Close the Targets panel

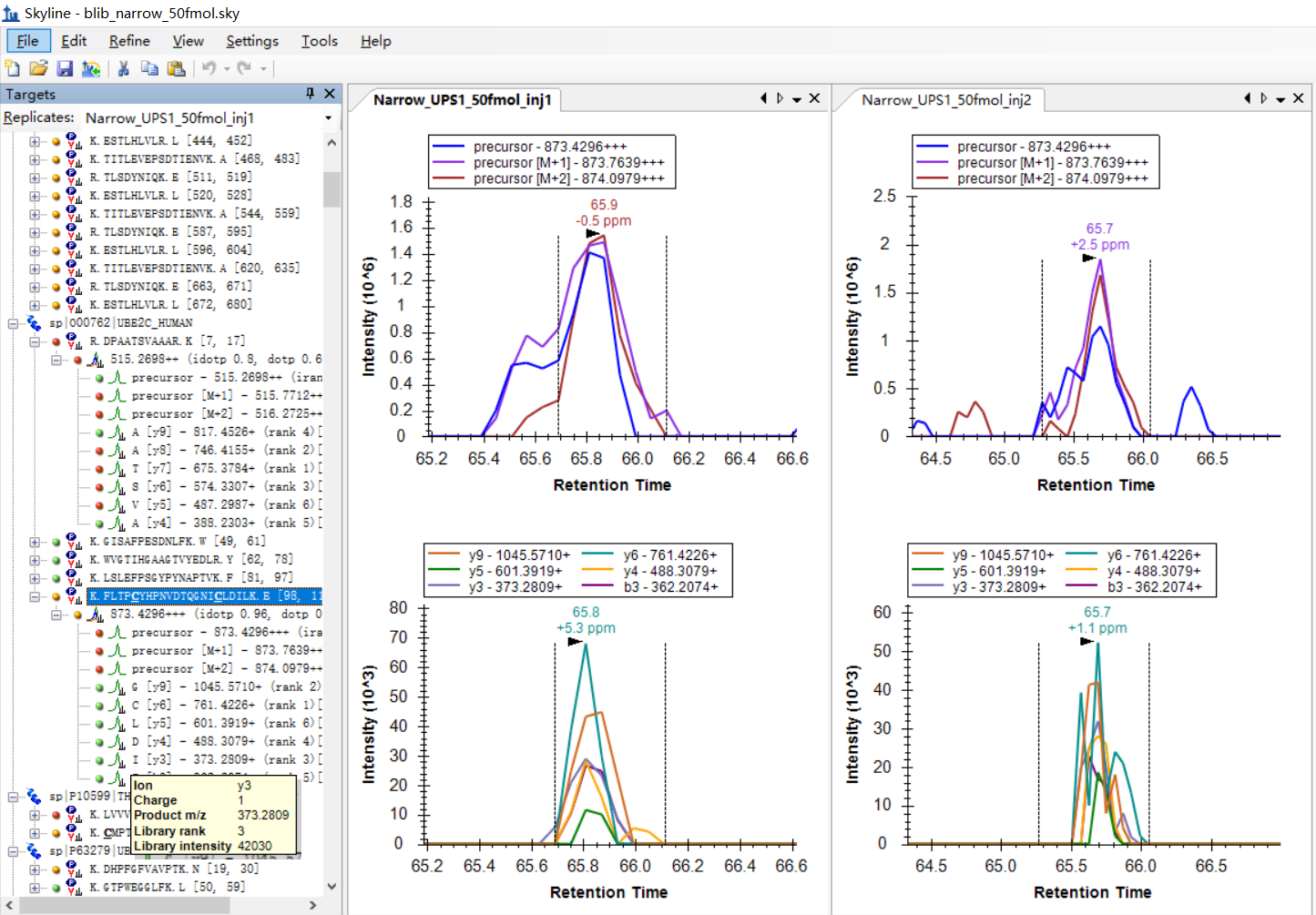(x=330, y=94)
